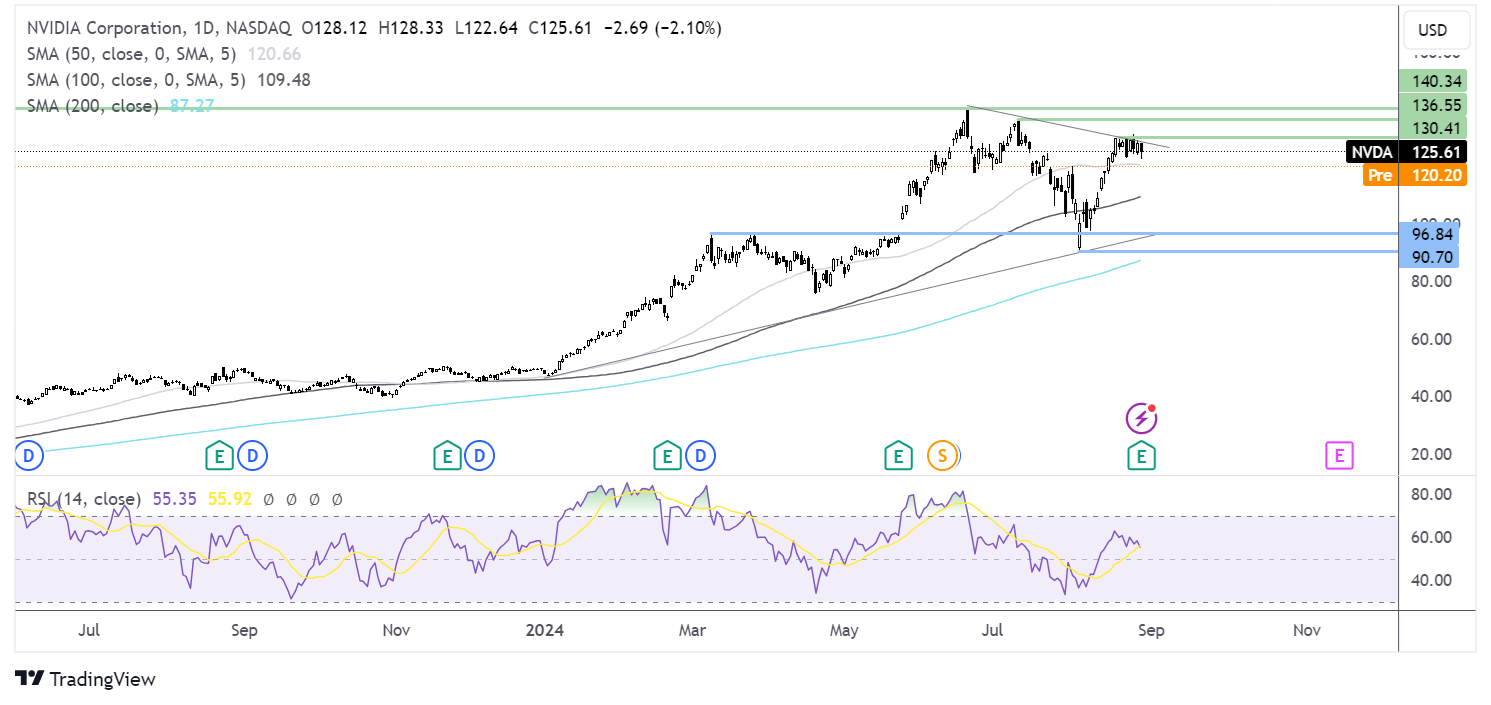Click the SMA 50 value 120.66
This screenshot has width=1491, height=705.
point(274,54)
